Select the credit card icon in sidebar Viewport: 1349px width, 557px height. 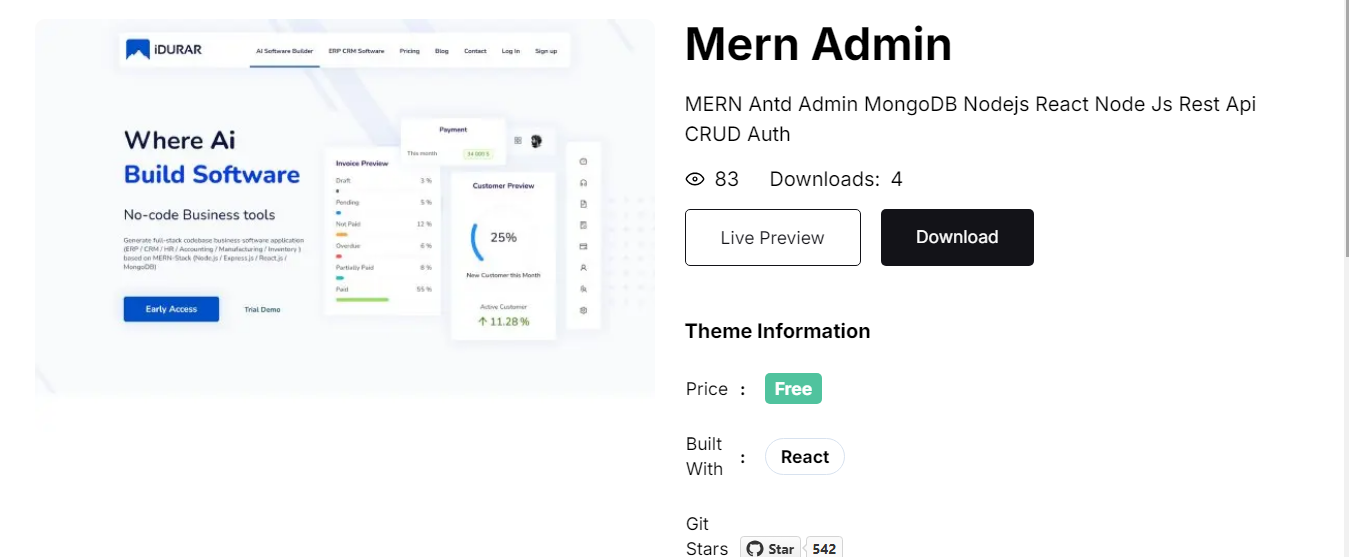pyautogui.click(x=583, y=246)
